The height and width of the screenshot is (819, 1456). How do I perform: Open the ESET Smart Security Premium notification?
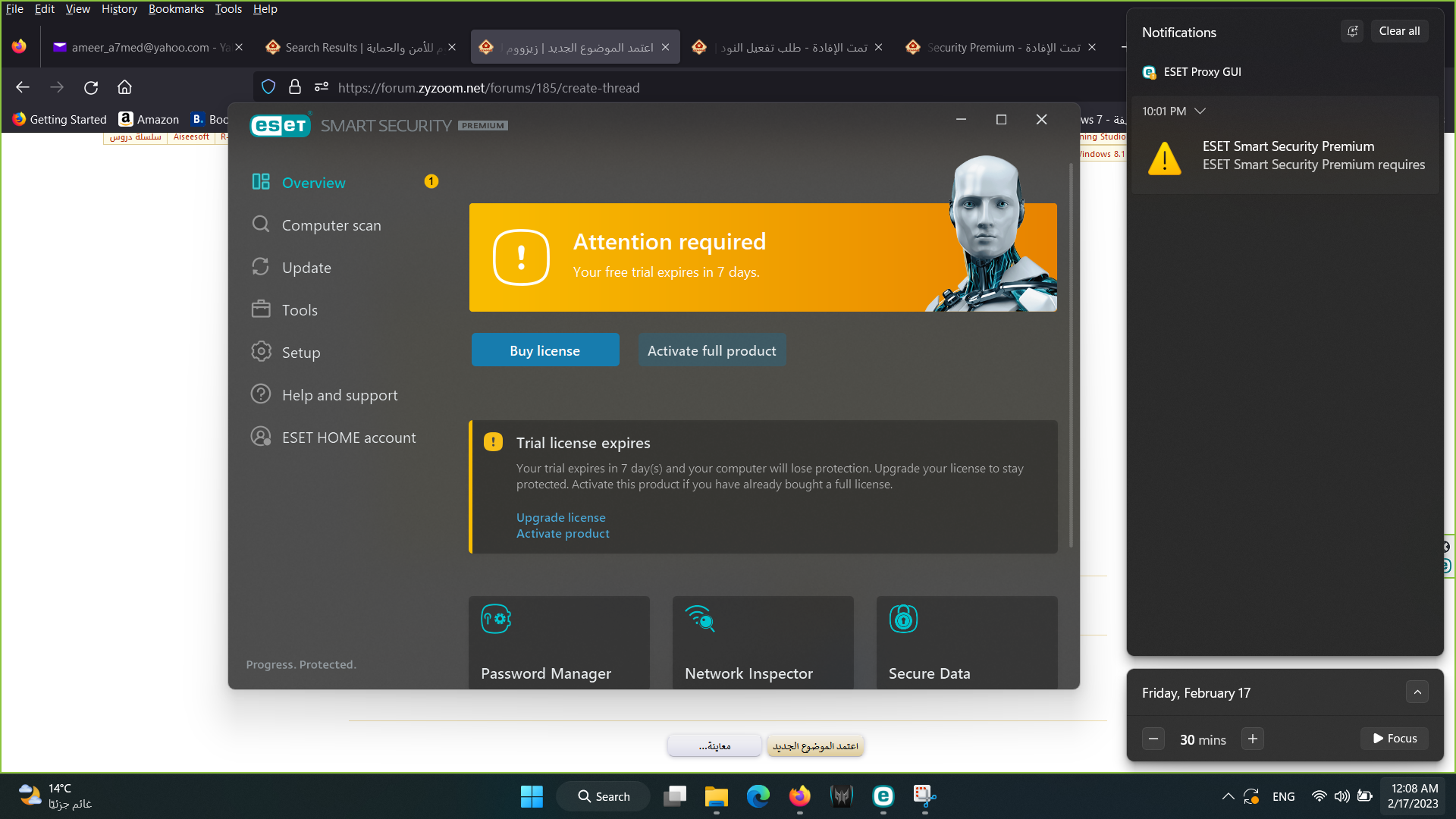pos(1285,156)
